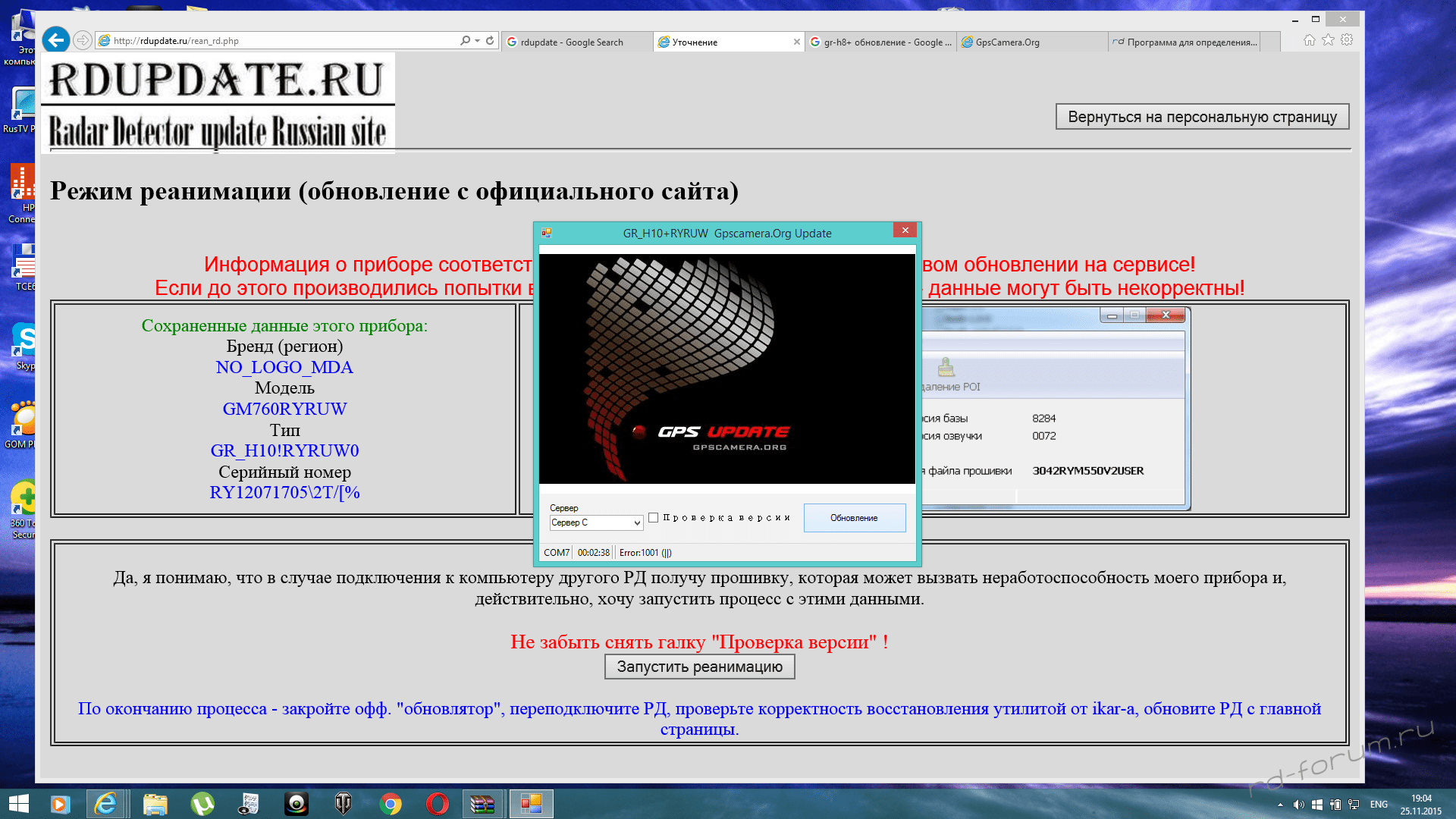The image size is (1456, 819).
Task: Click Вернуться на персональную страницу button
Action: [x=1202, y=117]
